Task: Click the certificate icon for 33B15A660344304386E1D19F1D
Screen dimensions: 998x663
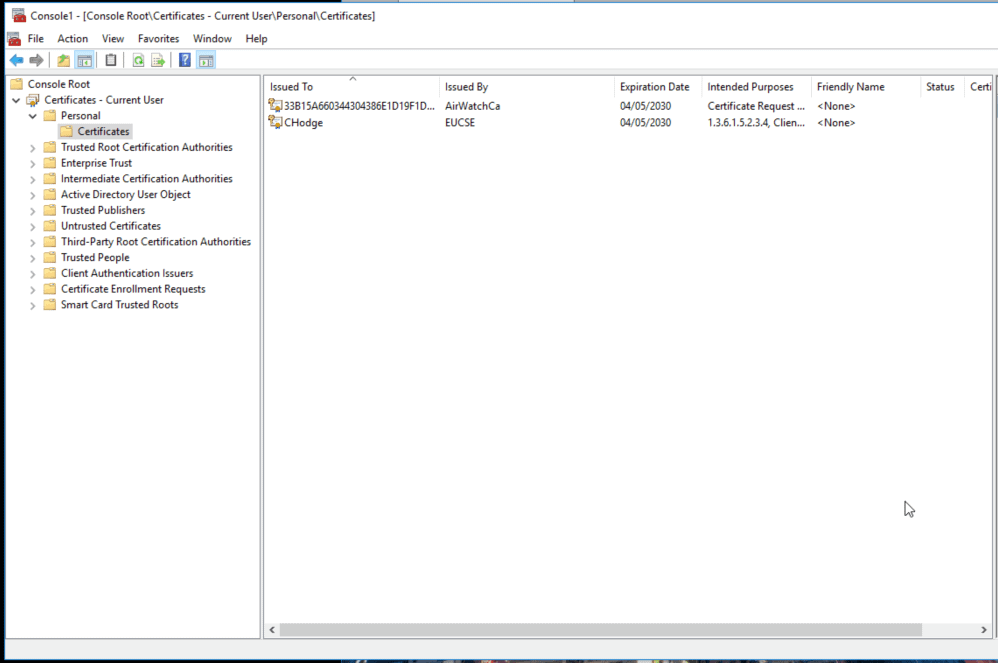Action: point(276,106)
